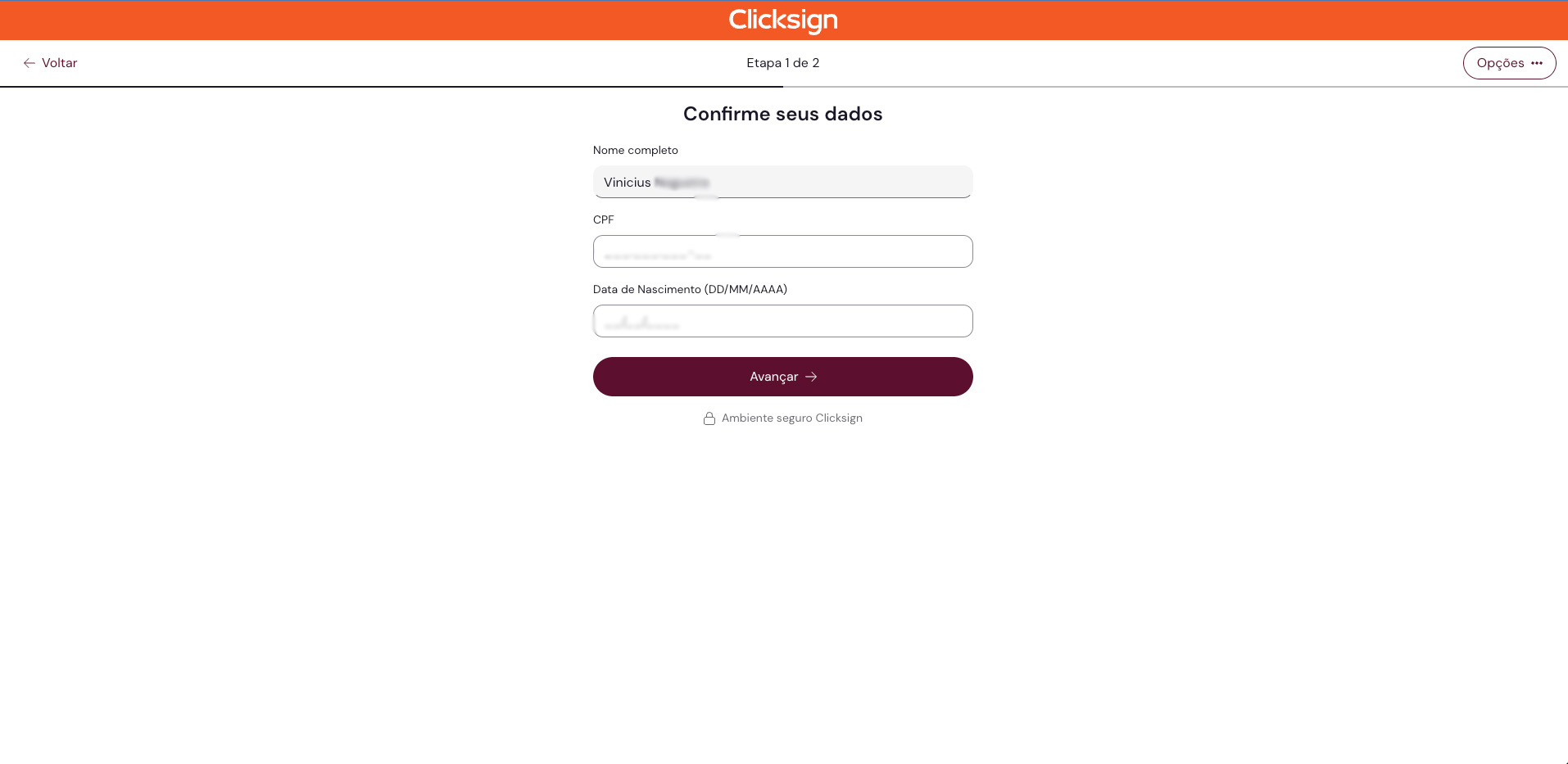Click the "Ambiente seguro Clicksign" text
The image size is (1568, 764).
click(791, 418)
